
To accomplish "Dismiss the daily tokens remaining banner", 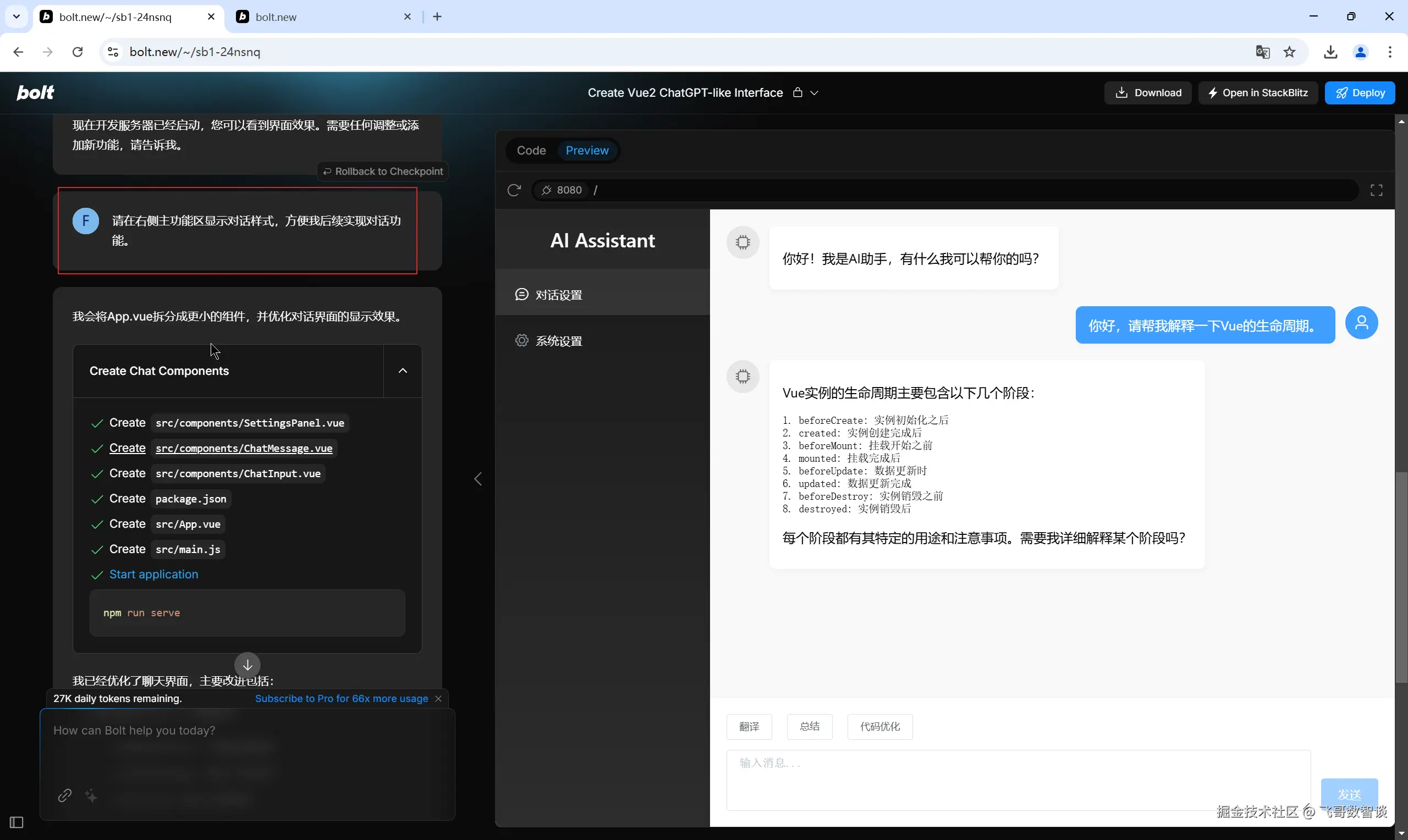I will coord(438,699).
